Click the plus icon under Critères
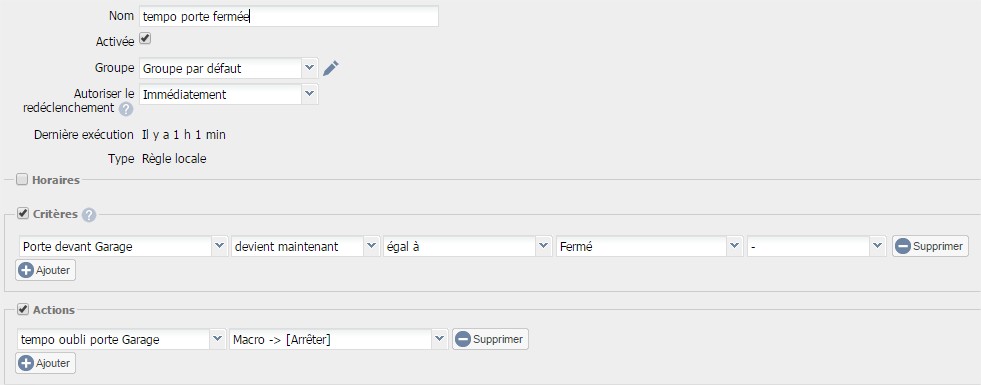The image size is (981, 385). click(x=26, y=270)
